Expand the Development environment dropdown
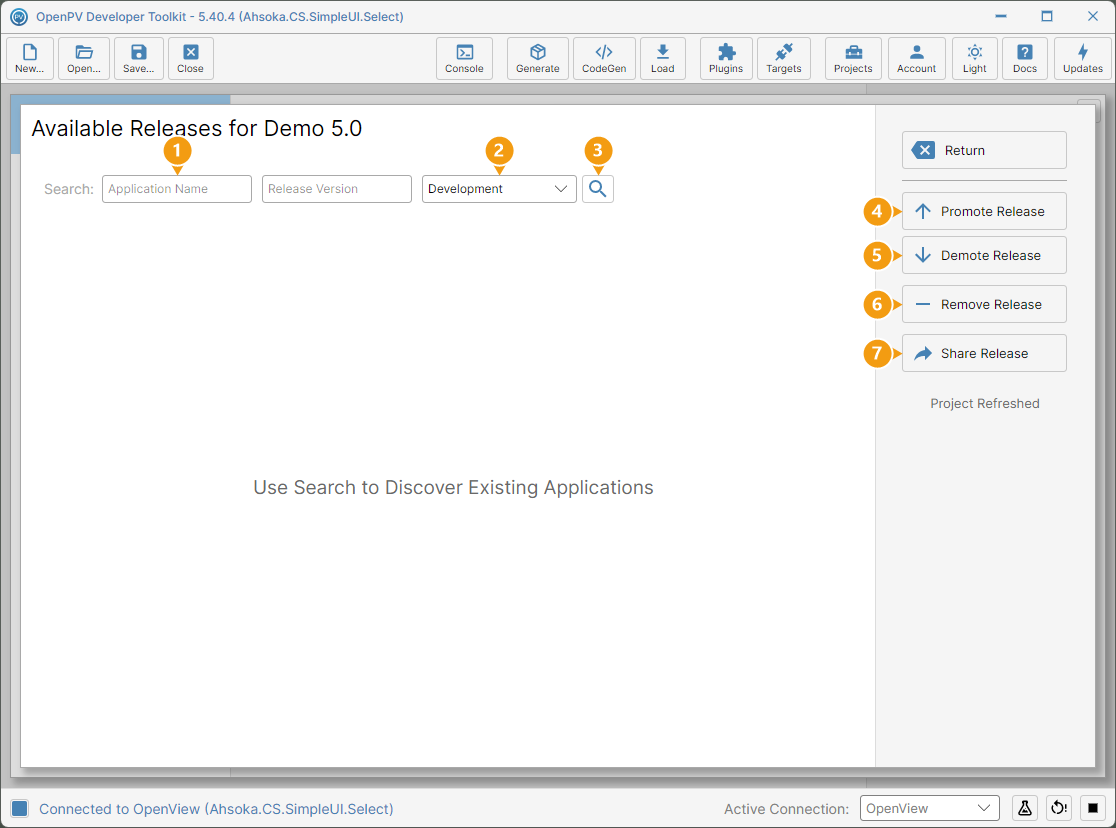Screen dimensions: 1116x828 point(499,189)
